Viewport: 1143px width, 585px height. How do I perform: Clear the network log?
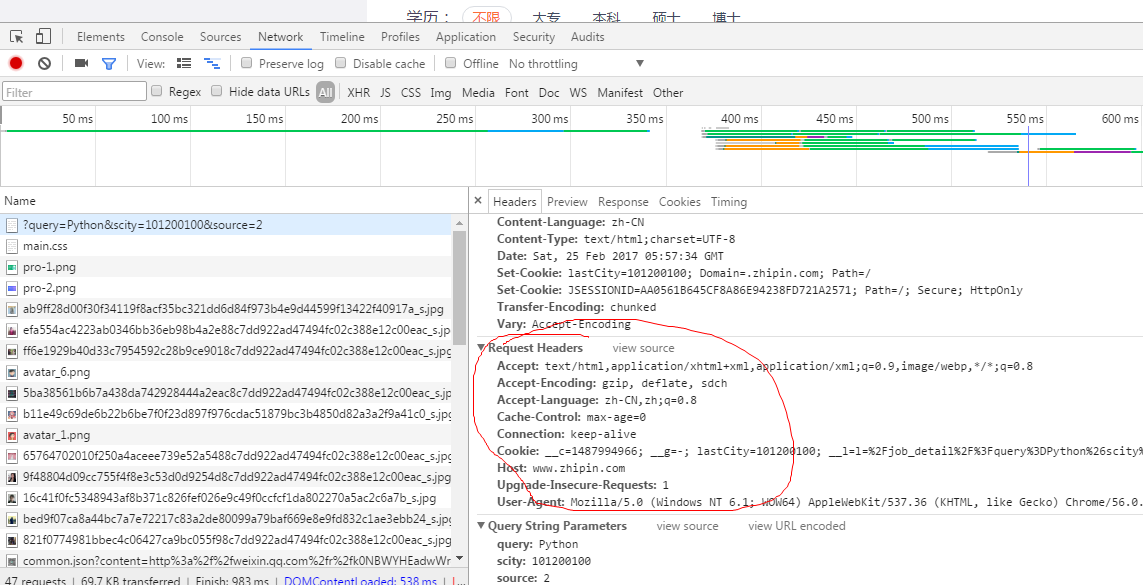click(44, 63)
